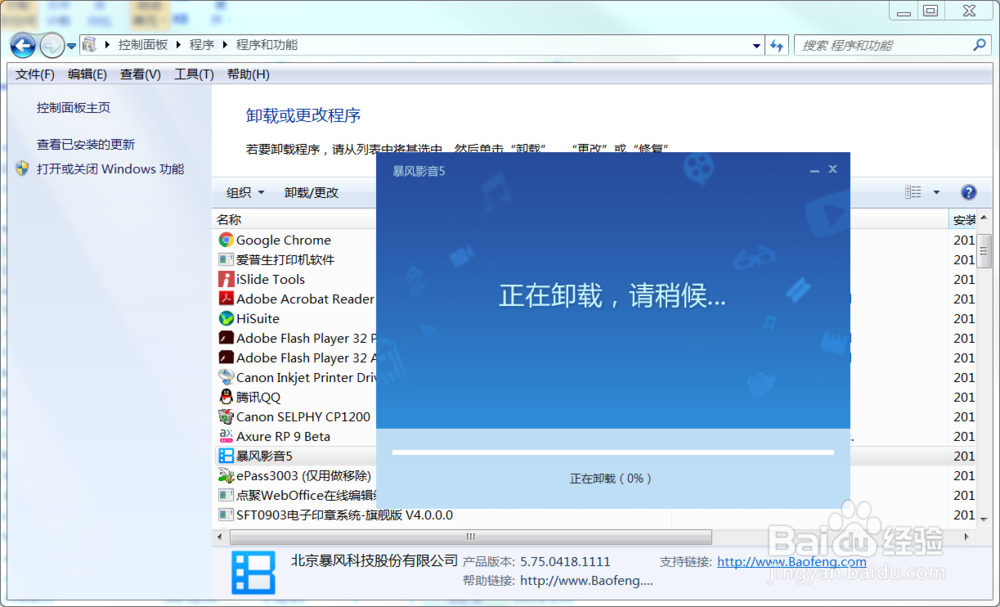Select Google Chrome in program list
Image resolution: width=1000 pixels, height=607 pixels.
coord(283,240)
